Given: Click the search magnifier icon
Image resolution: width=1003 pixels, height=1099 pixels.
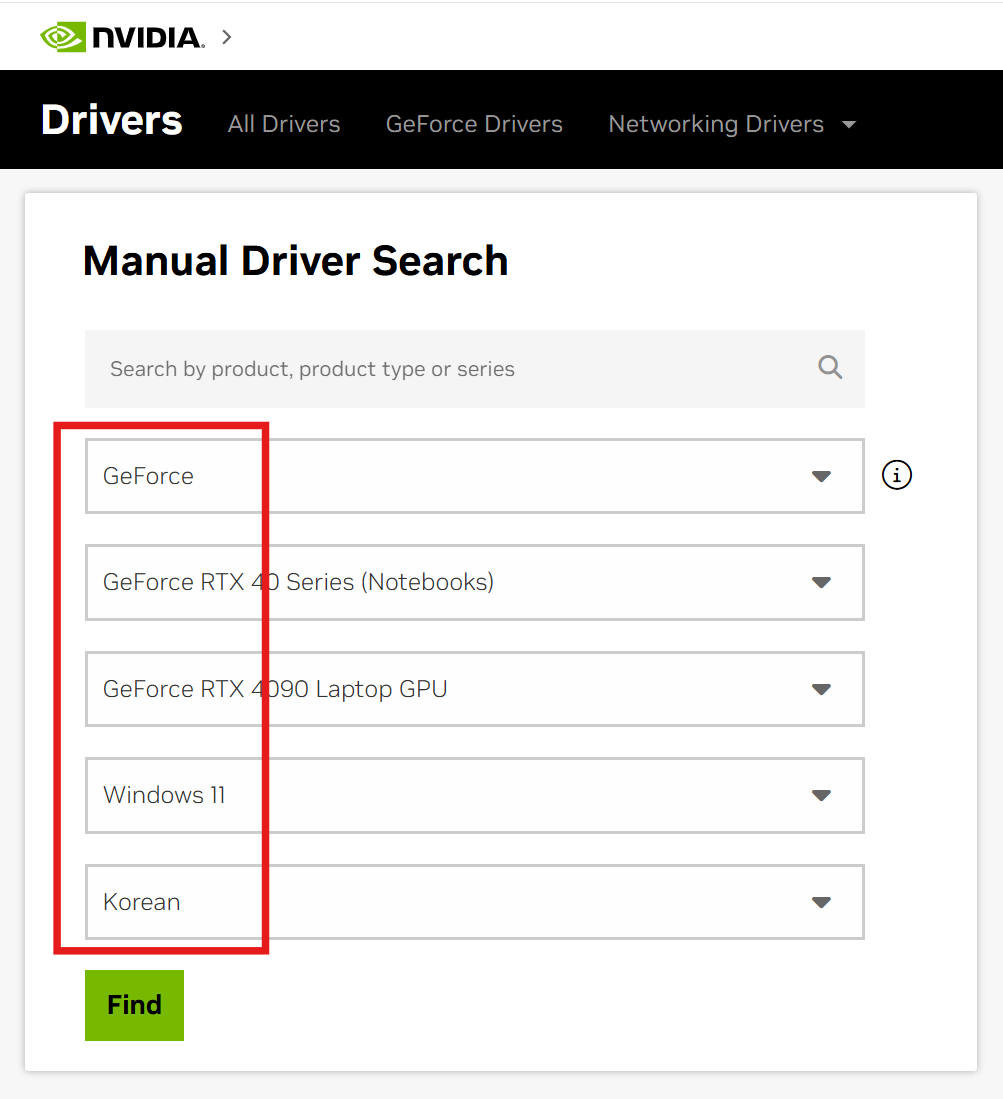Looking at the screenshot, I should coord(830,367).
